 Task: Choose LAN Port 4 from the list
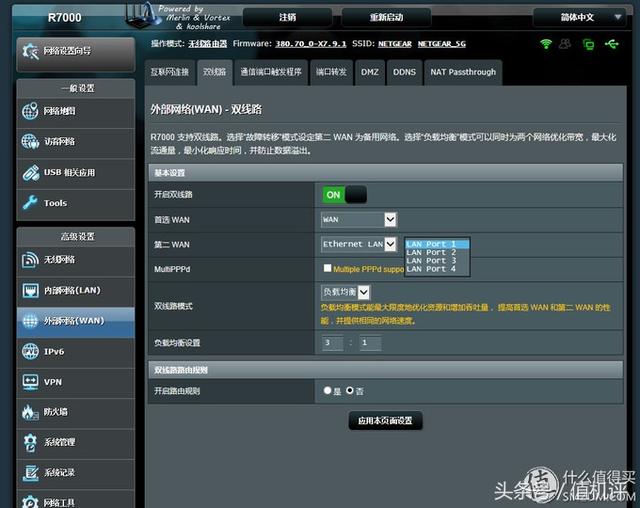pyautogui.click(x=437, y=269)
